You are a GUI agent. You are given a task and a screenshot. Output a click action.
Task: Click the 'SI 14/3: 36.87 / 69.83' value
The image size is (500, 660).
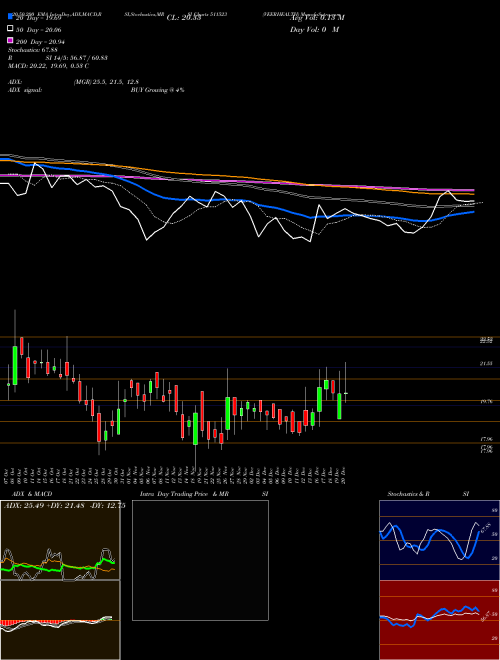pos(77,58)
